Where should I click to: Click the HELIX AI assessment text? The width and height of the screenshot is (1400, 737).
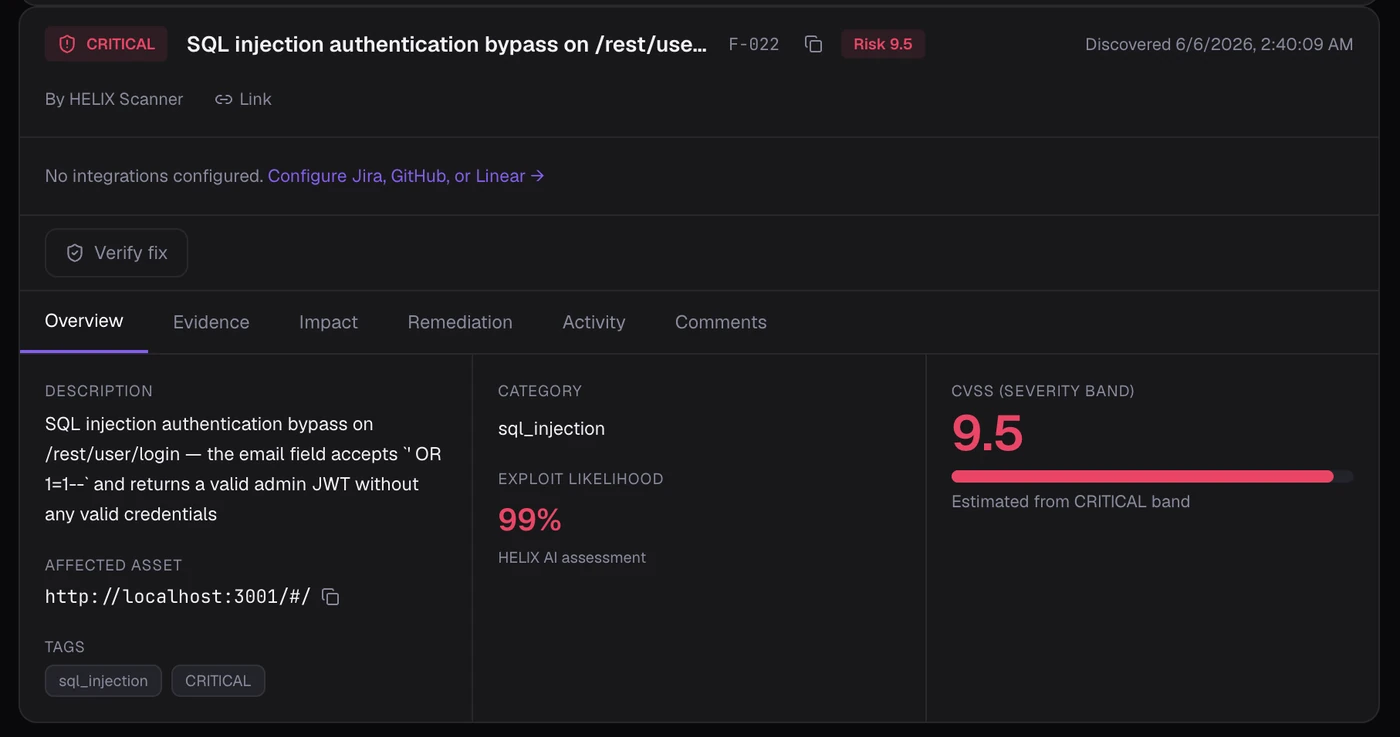[x=572, y=558]
